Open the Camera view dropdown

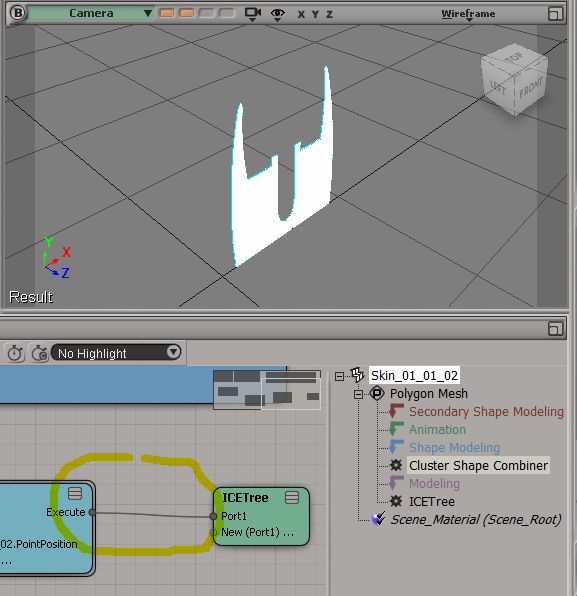point(90,13)
